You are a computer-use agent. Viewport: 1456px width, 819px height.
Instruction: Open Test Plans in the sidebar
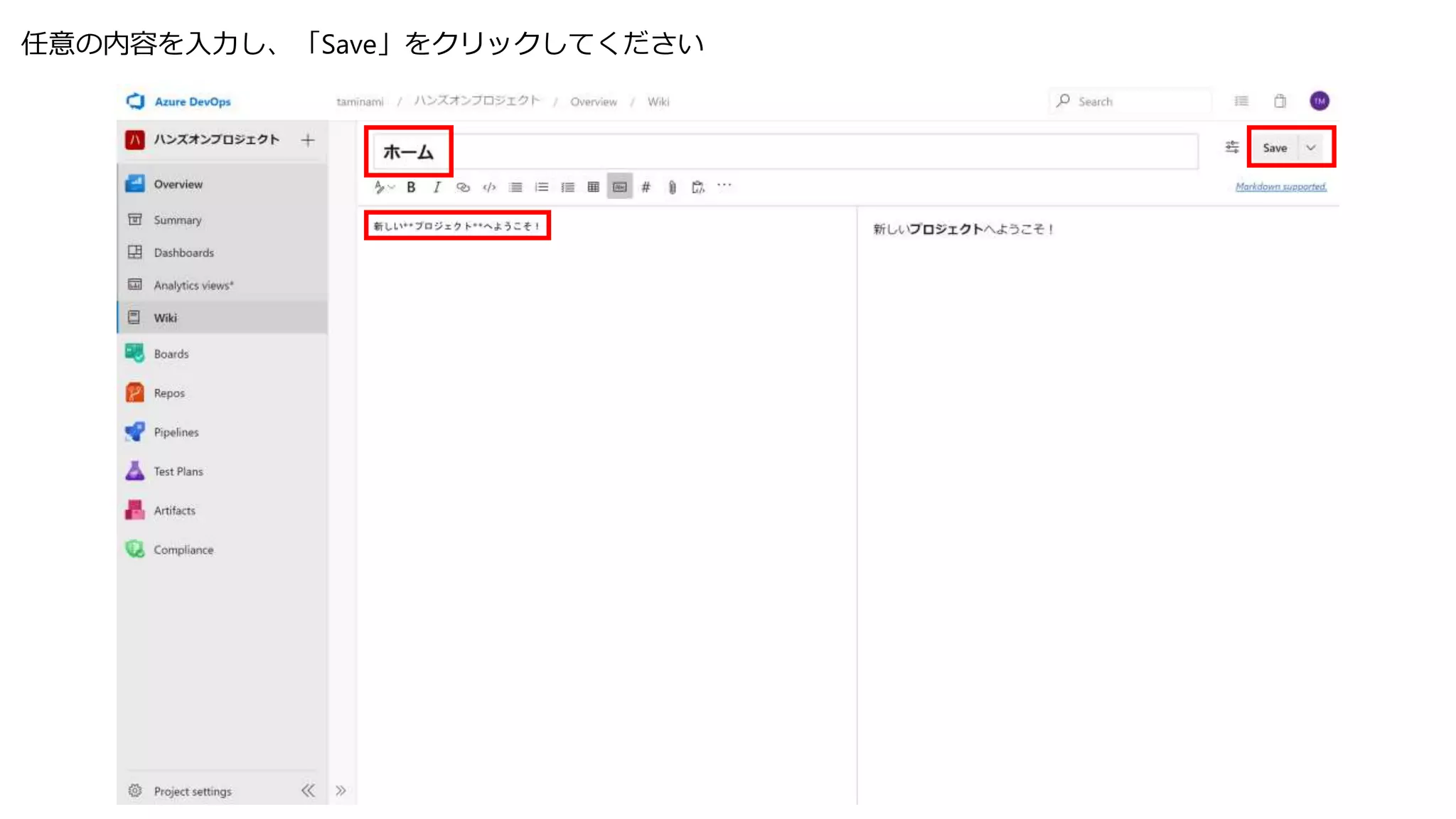[223, 471]
